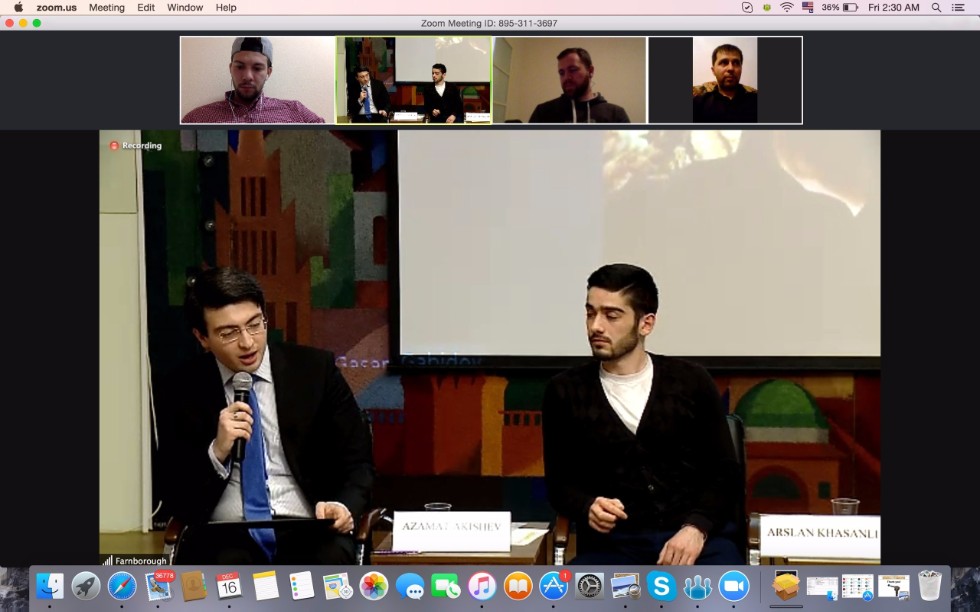The image size is (980, 612).
Task: Open the App Store dock icon
Action: click(553, 586)
